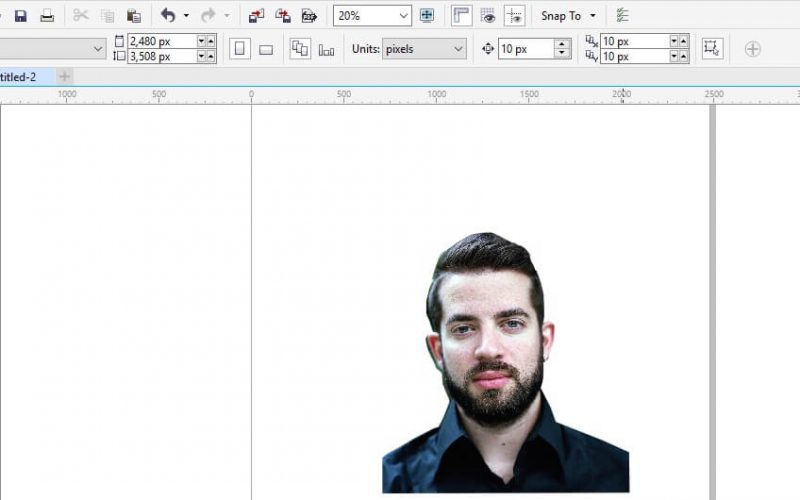Click the Save floppy disk icon
Viewport: 800px width, 500px height.
tap(20, 16)
